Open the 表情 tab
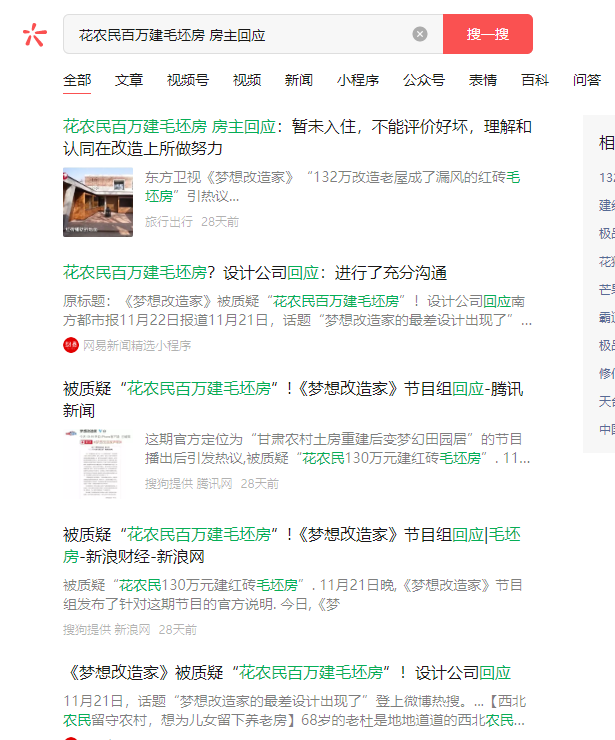The height and width of the screenshot is (740, 615). tap(483, 80)
